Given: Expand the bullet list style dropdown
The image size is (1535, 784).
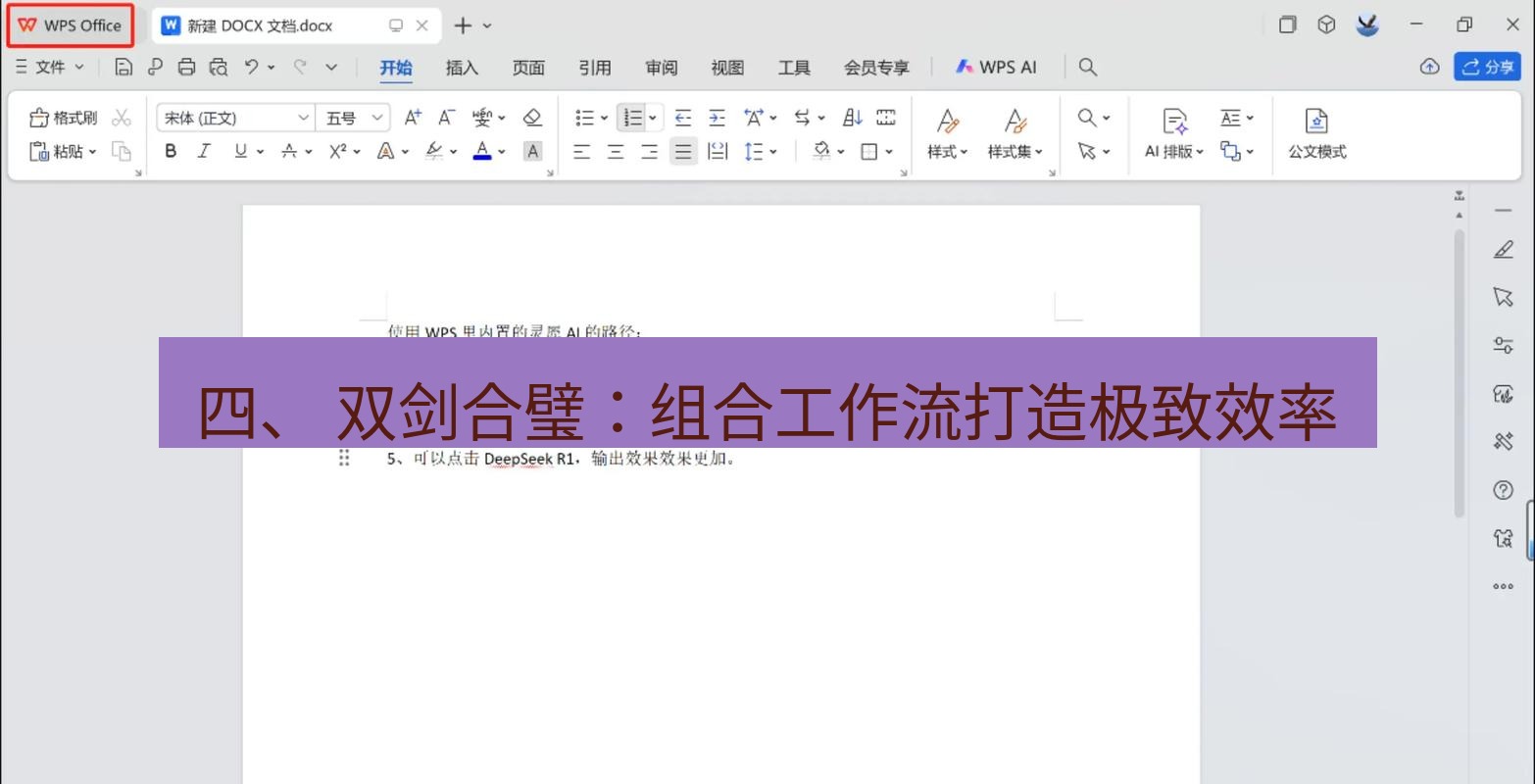Looking at the screenshot, I should click(604, 118).
